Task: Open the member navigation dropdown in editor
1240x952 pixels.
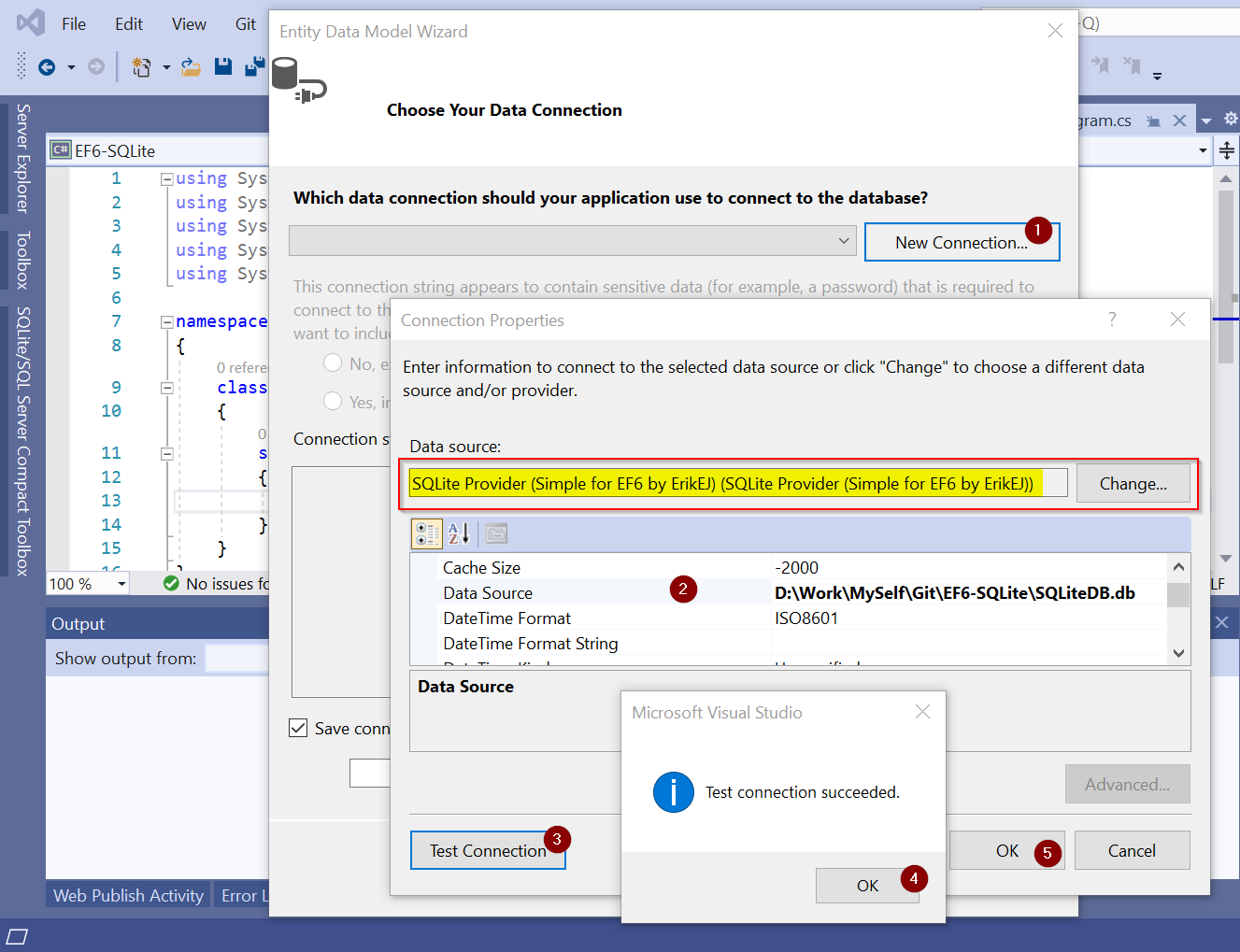Action: [x=1202, y=150]
